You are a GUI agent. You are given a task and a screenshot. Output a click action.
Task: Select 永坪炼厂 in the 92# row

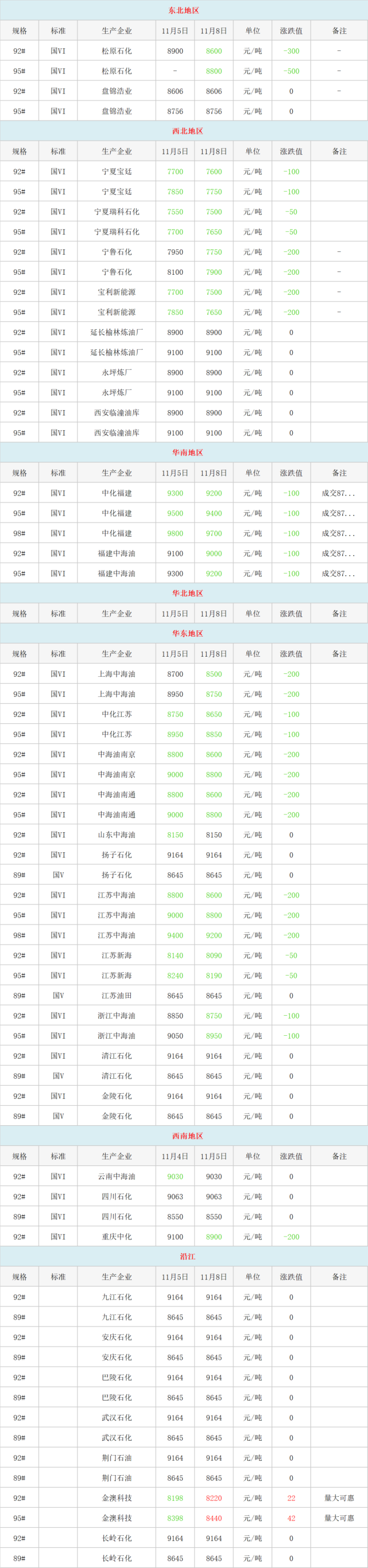click(x=117, y=373)
